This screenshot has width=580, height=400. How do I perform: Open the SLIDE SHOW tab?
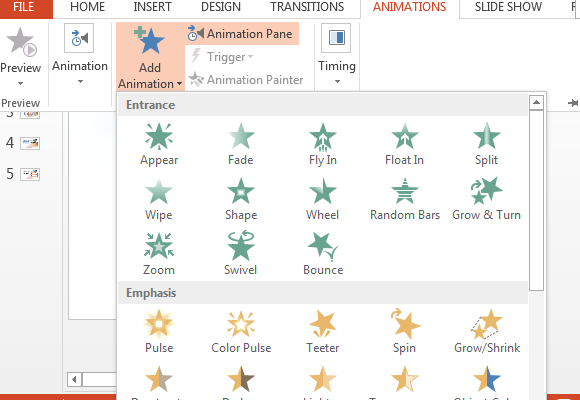(x=508, y=7)
